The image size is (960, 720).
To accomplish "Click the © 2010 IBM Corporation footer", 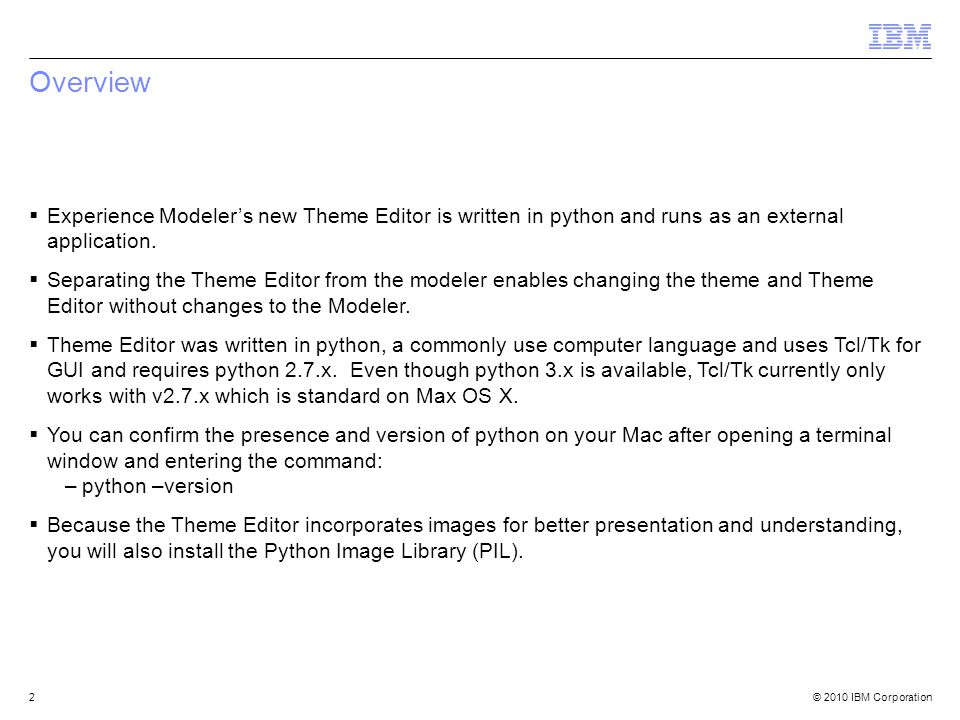I will coord(872,697).
